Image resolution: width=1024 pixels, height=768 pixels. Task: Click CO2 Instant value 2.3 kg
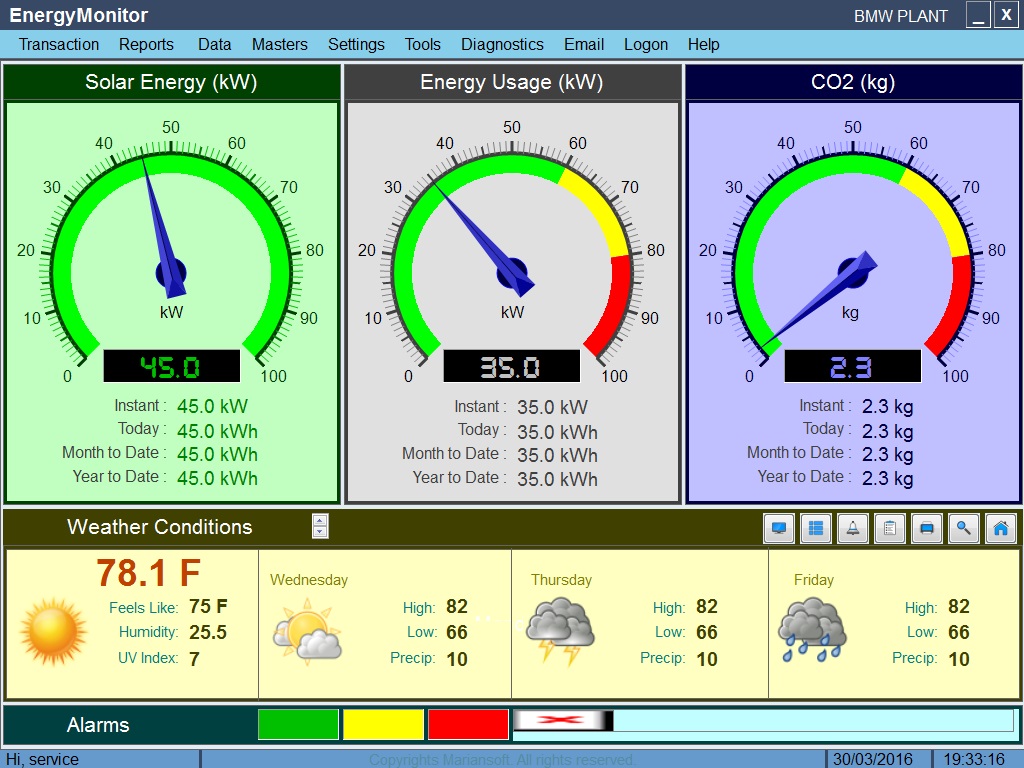click(888, 406)
